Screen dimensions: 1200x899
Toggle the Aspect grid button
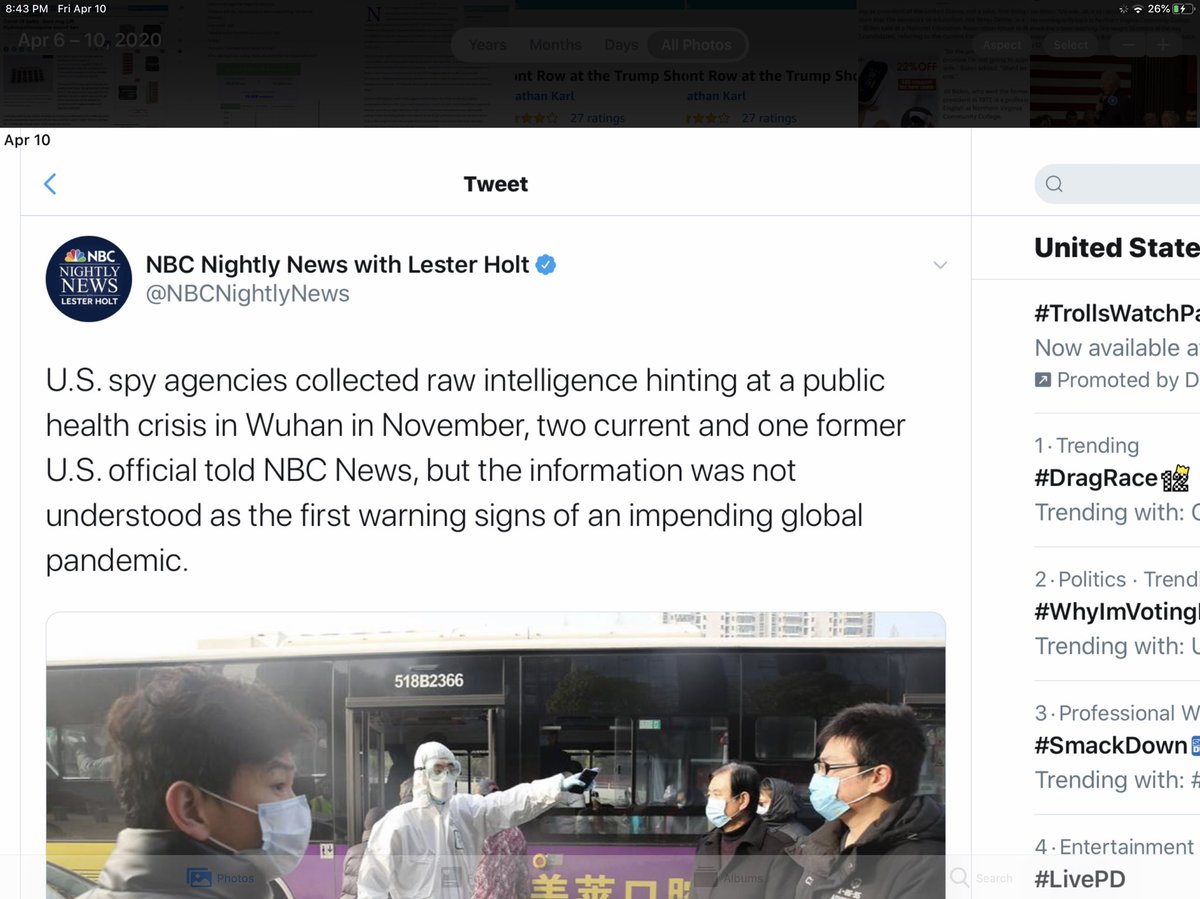coord(1002,45)
